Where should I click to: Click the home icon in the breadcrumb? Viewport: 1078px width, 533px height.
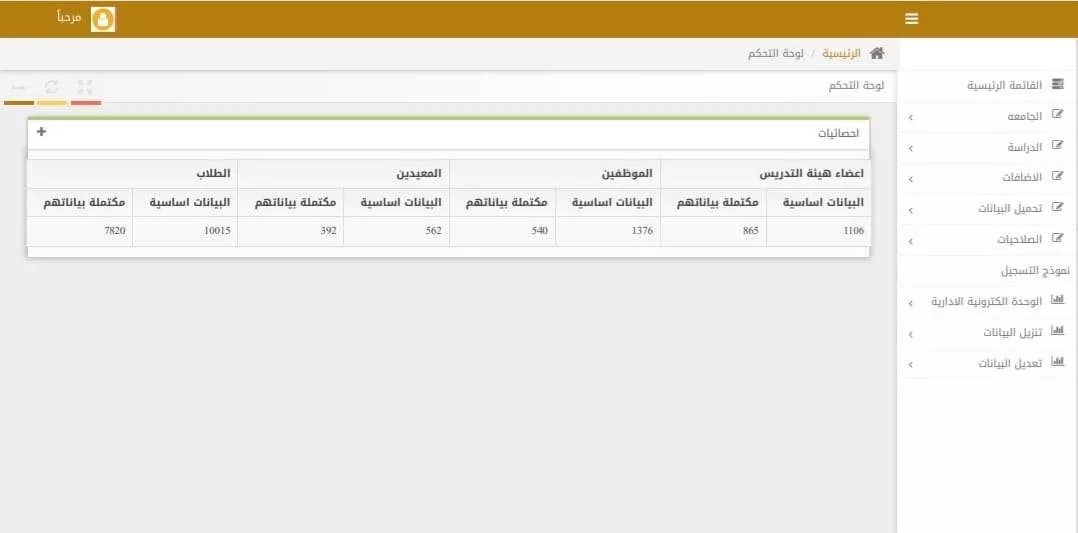click(x=877, y=53)
